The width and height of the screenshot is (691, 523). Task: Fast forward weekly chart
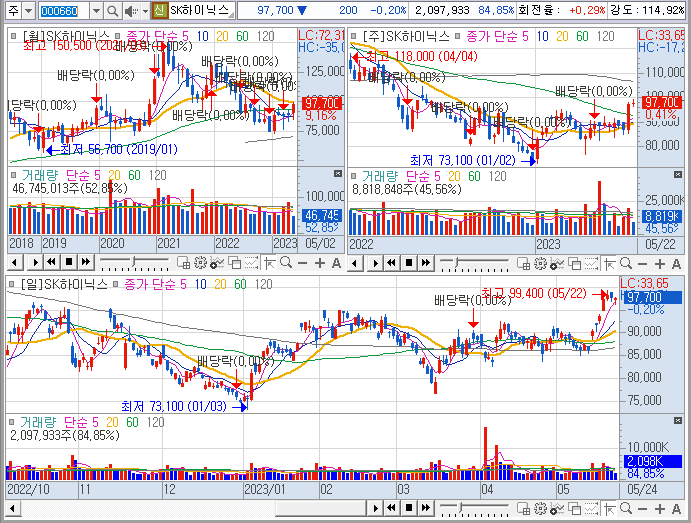point(426,263)
